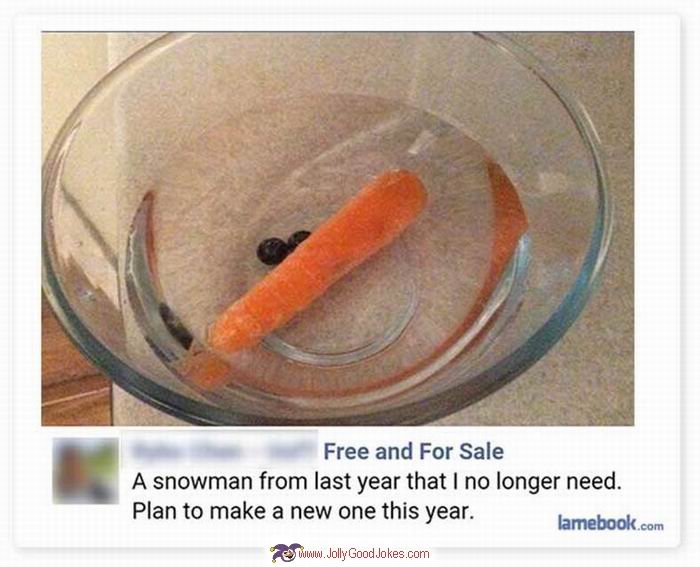Click the broken carrot piece at carrot's tip
This screenshot has width=700, height=567.
click(205, 370)
